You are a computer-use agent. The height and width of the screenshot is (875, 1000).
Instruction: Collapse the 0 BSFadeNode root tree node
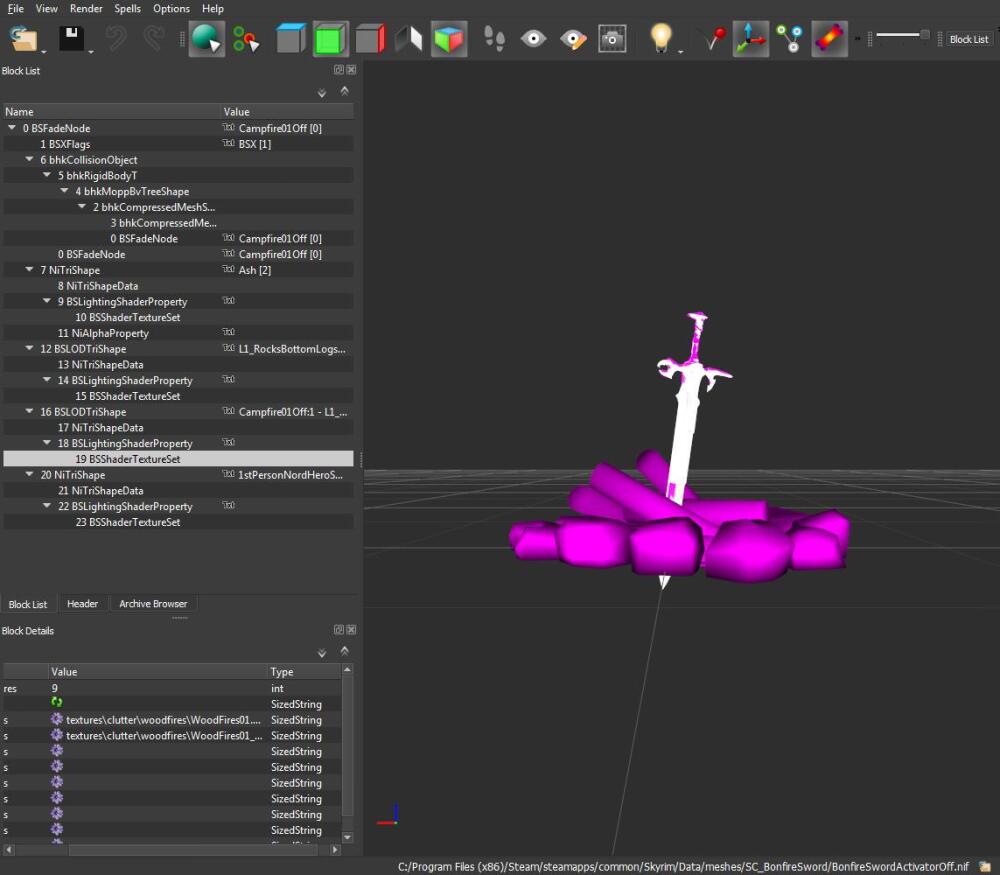(12, 128)
